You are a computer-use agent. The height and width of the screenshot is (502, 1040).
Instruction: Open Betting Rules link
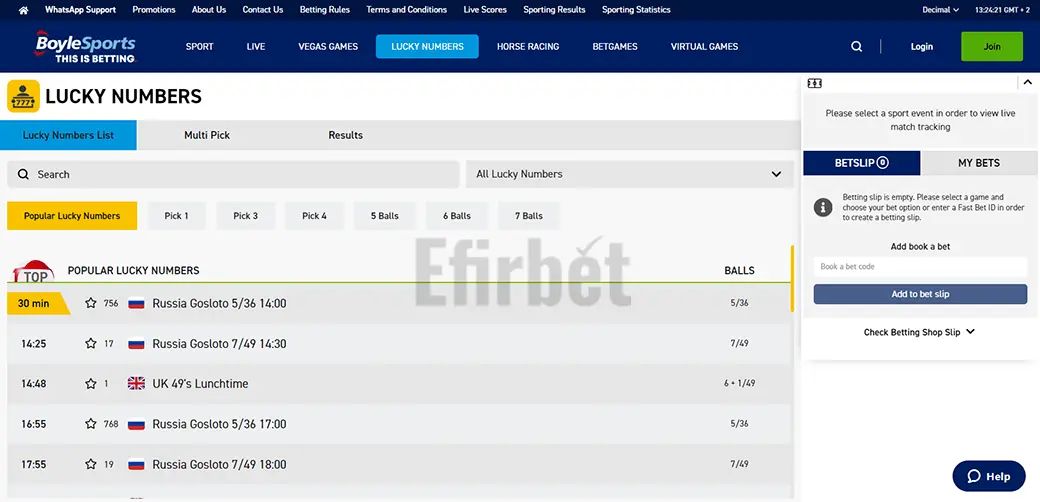pyautogui.click(x=325, y=10)
